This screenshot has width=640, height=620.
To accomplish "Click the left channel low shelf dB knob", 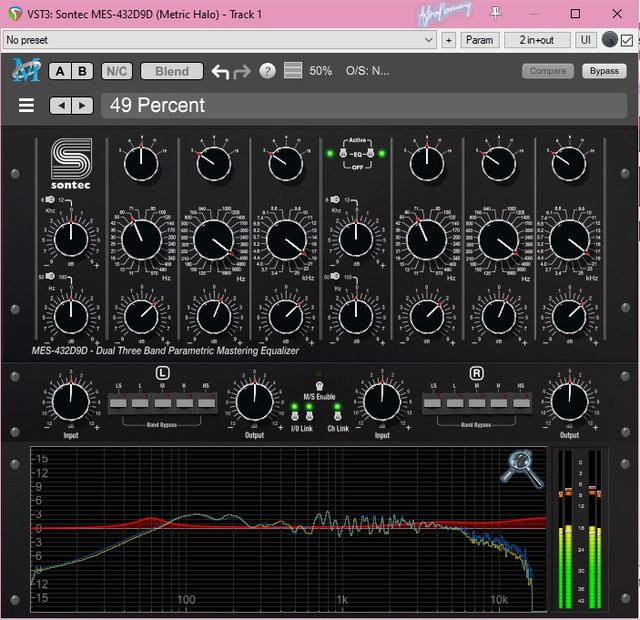I will 71,316.
